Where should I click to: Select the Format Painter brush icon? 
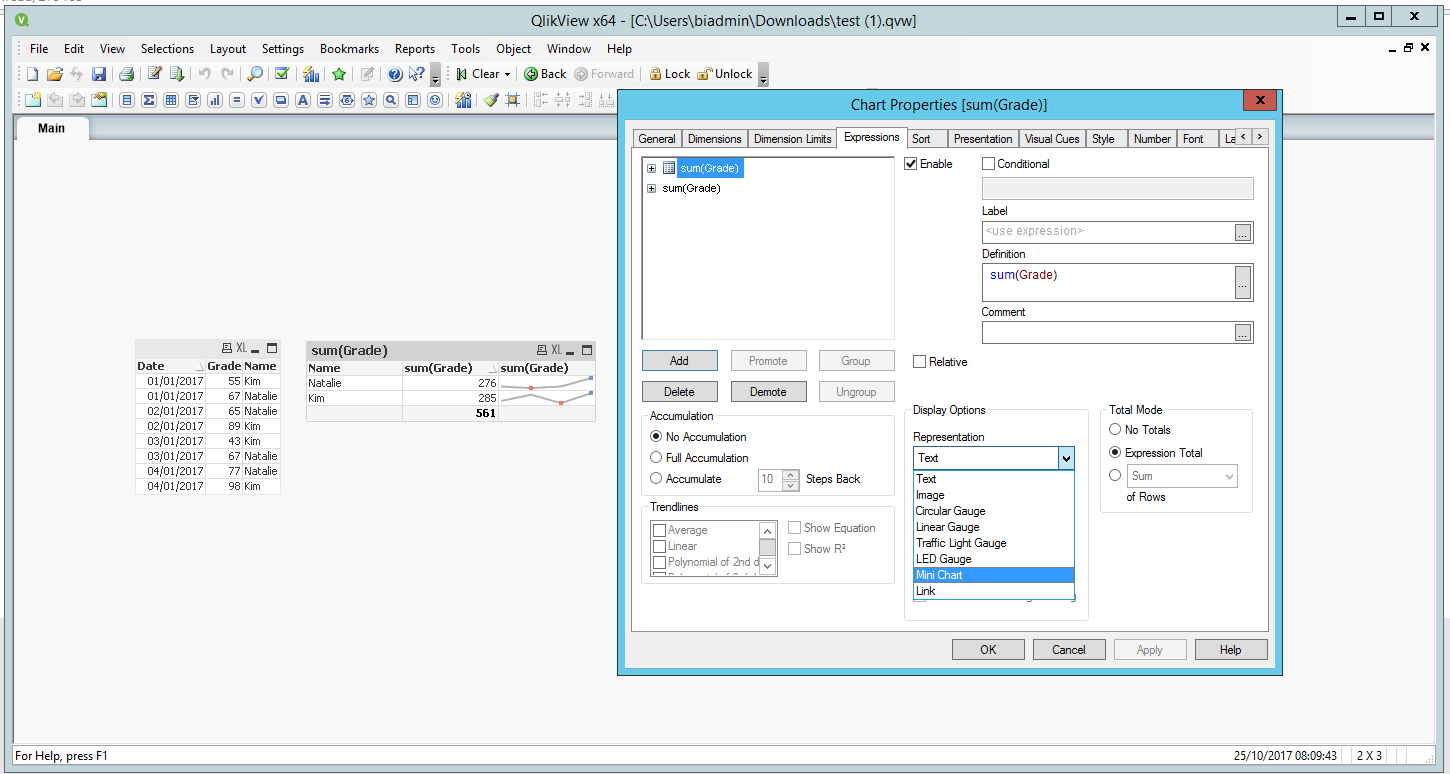491,100
